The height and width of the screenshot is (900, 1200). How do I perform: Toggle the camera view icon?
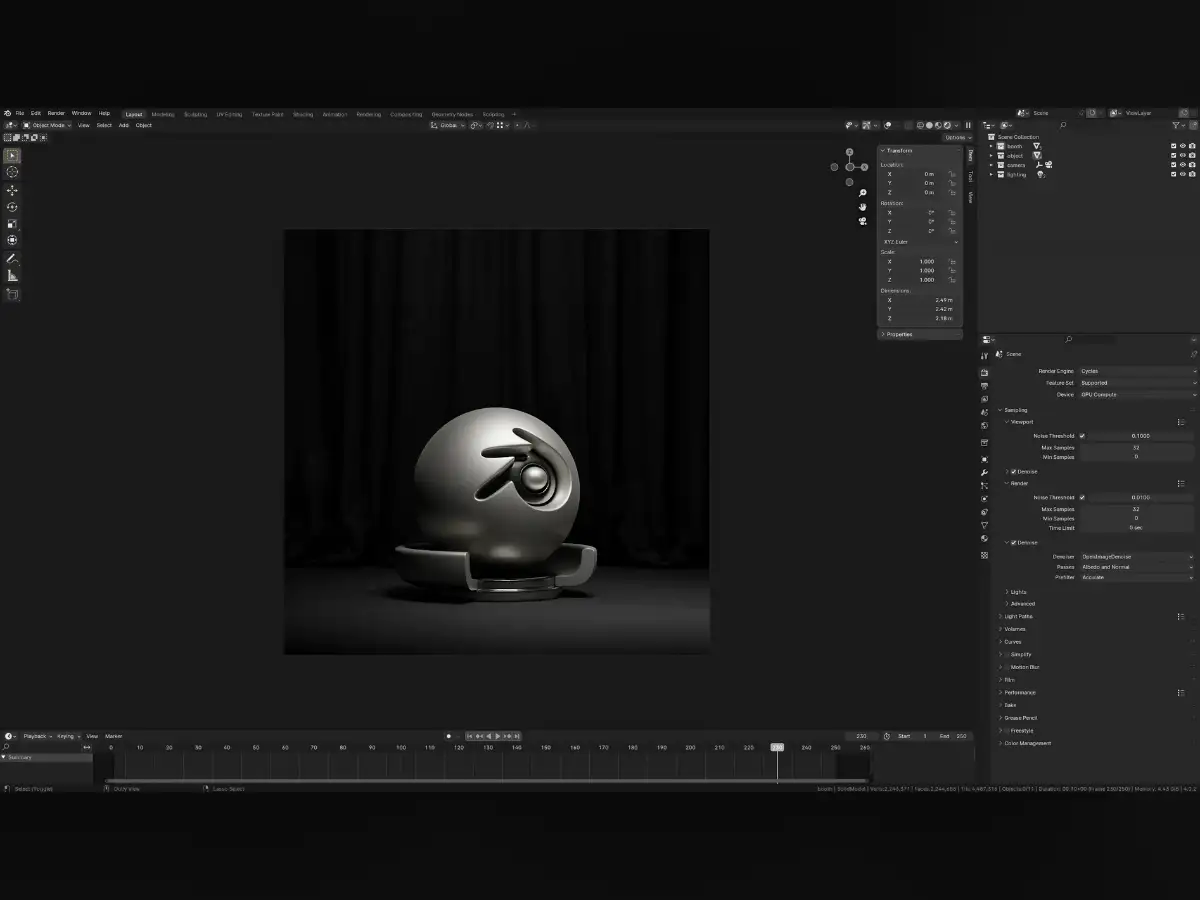tap(862, 221)
